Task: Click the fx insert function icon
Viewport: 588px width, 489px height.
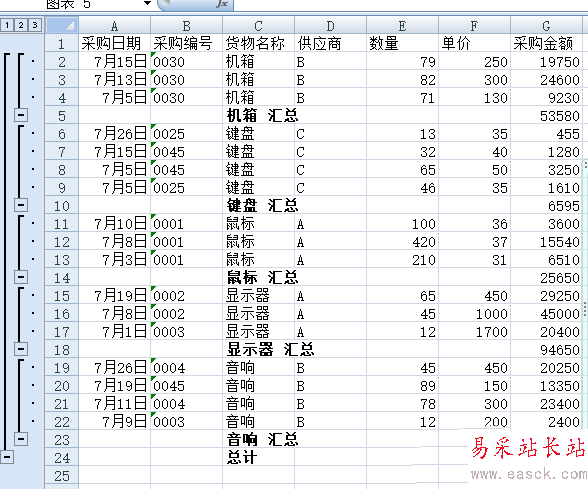Action: [222, 3]
